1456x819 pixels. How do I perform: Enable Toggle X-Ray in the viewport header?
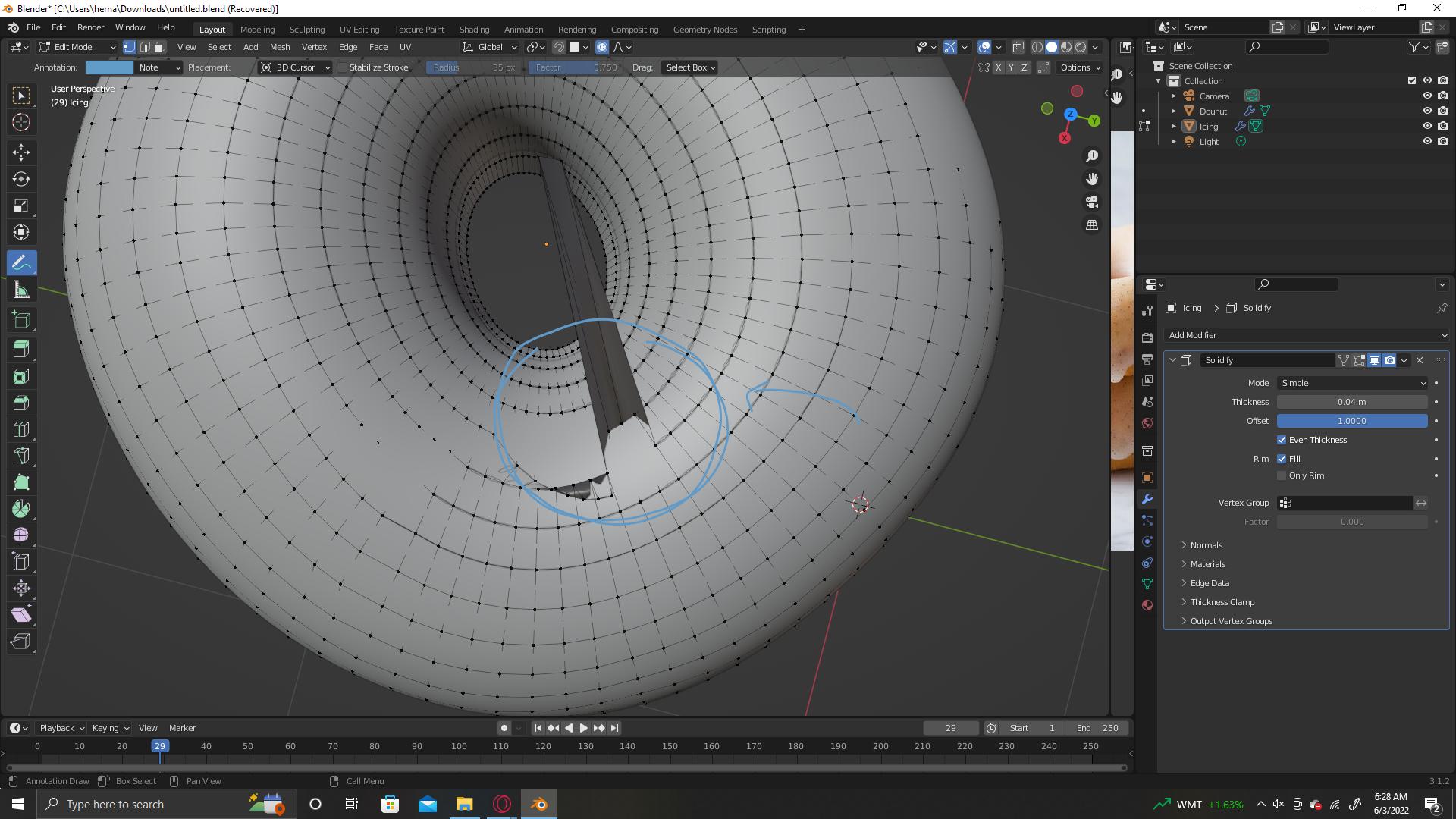point(1018,47)
